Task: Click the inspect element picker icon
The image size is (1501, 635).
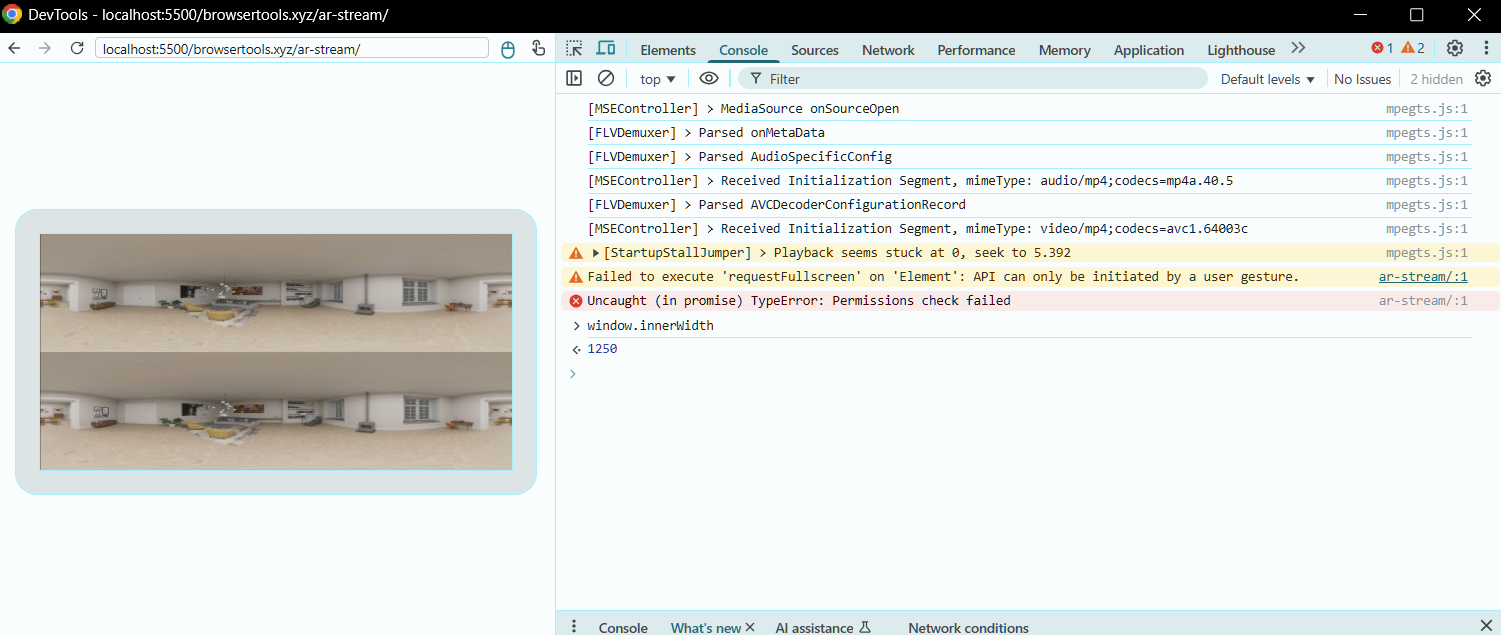Action: coord(573,49)
